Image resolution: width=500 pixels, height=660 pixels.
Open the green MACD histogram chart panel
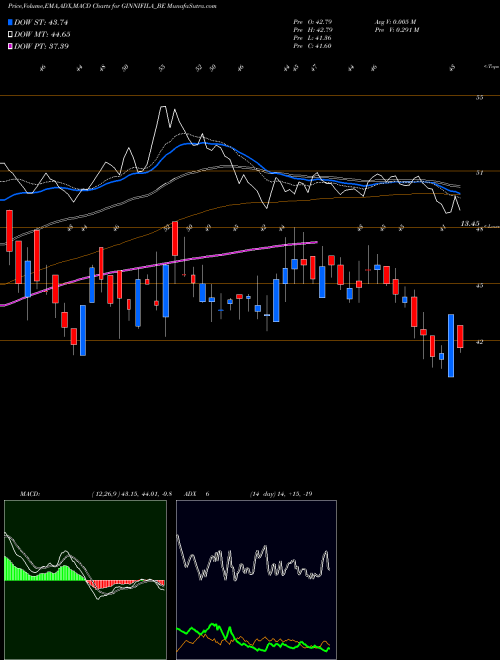click(x=85, y=580)
